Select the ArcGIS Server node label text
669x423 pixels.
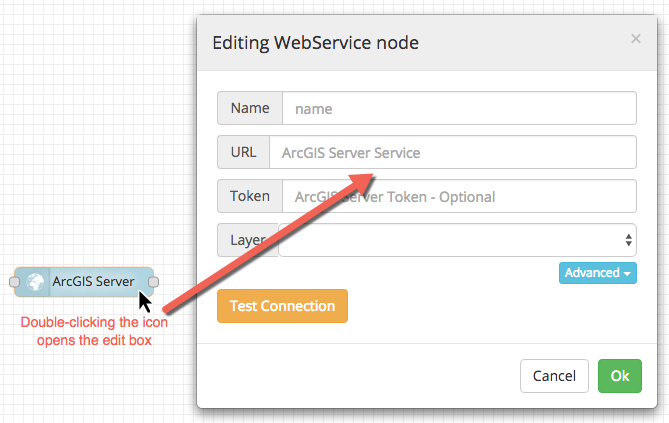tap(93, 282)
